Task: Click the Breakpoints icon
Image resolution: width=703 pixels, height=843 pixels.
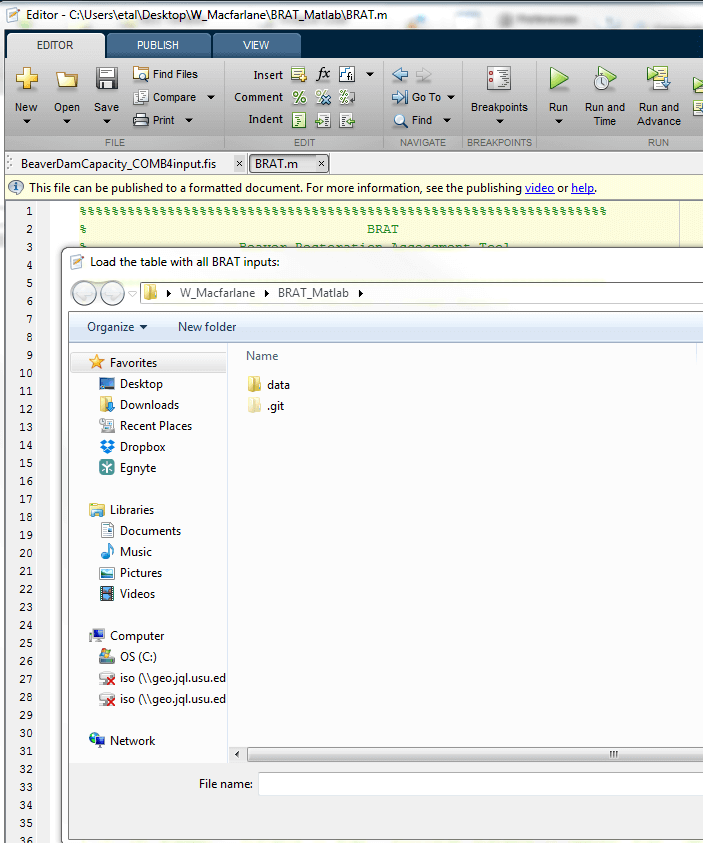Action: coord(499,78)
